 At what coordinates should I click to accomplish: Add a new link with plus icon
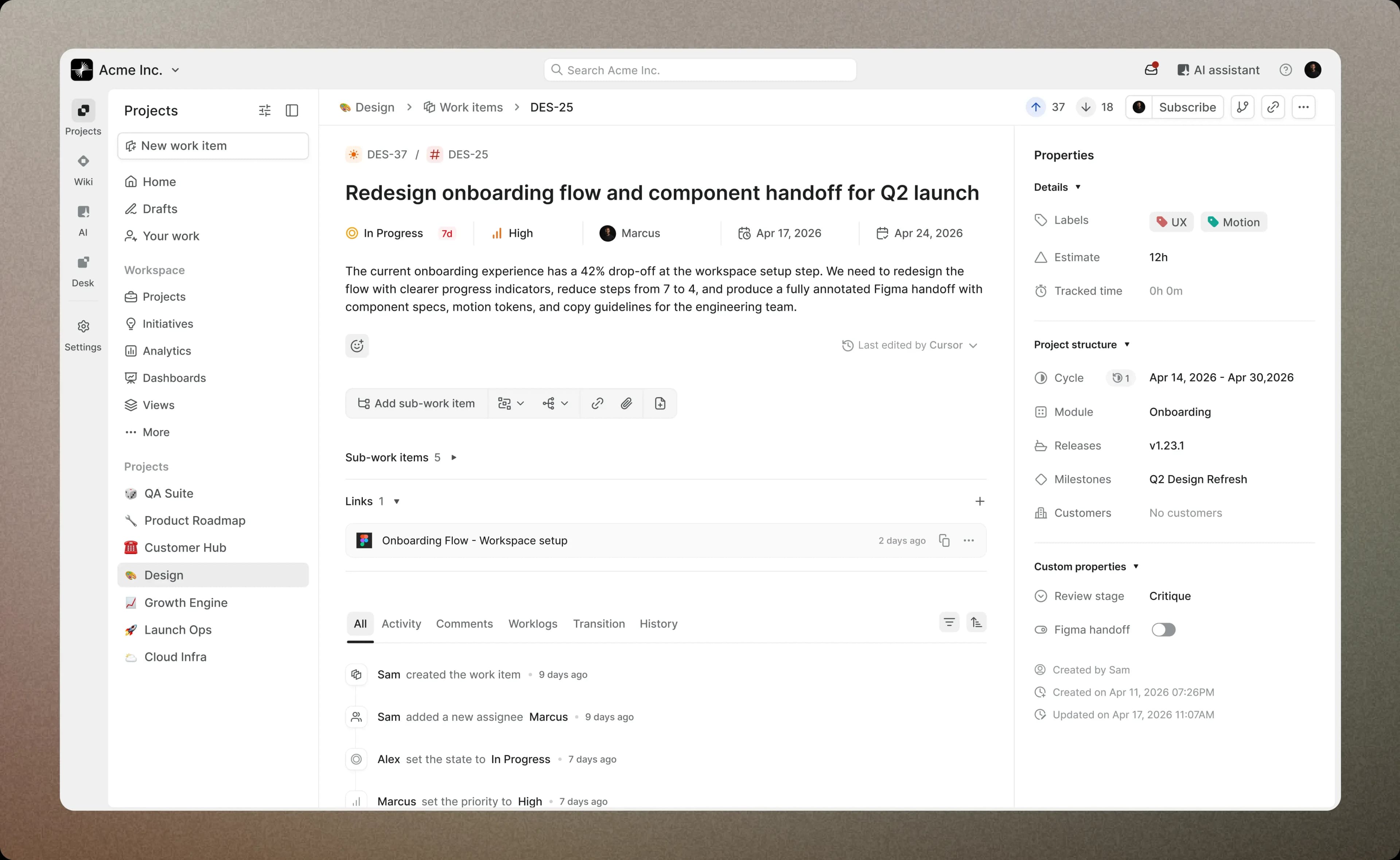[980, 501]
